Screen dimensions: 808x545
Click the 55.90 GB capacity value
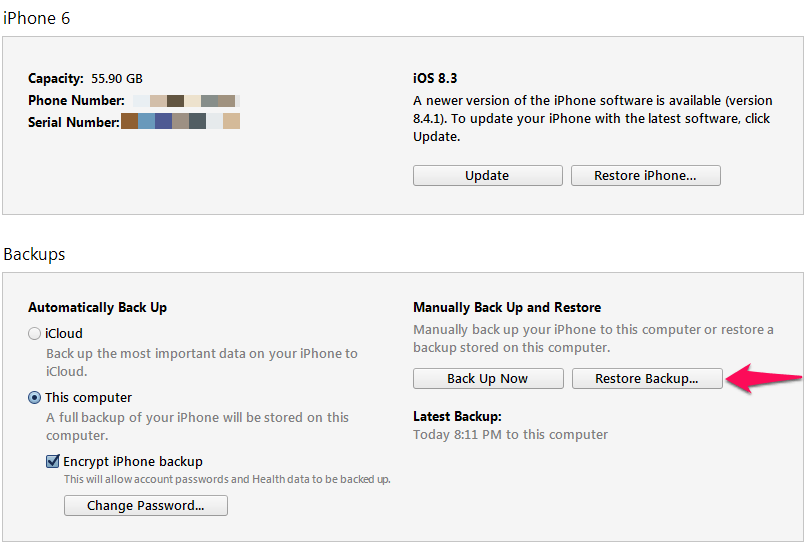[x=117, y=79]
